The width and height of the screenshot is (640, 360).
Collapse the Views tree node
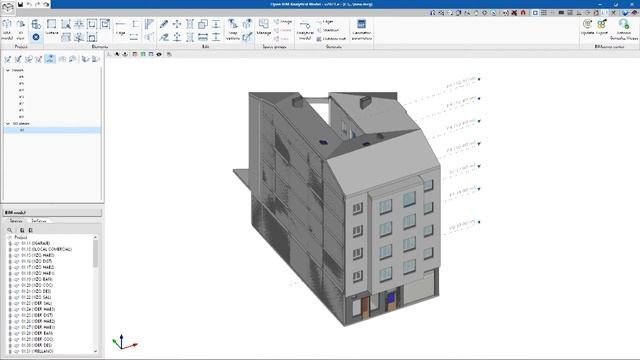pyautogui.click(x=7, y=70)
